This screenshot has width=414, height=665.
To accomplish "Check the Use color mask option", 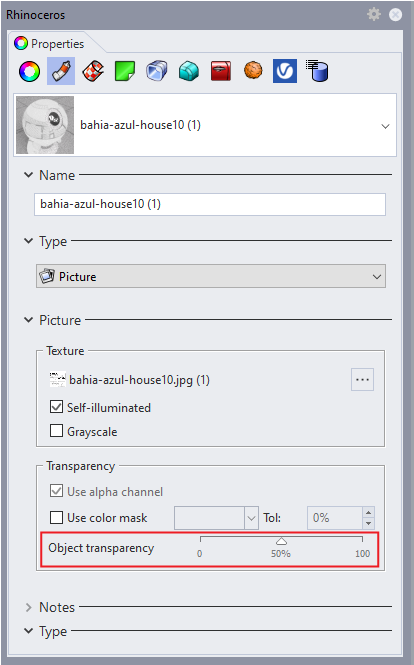I will click(x=56, y=517).
